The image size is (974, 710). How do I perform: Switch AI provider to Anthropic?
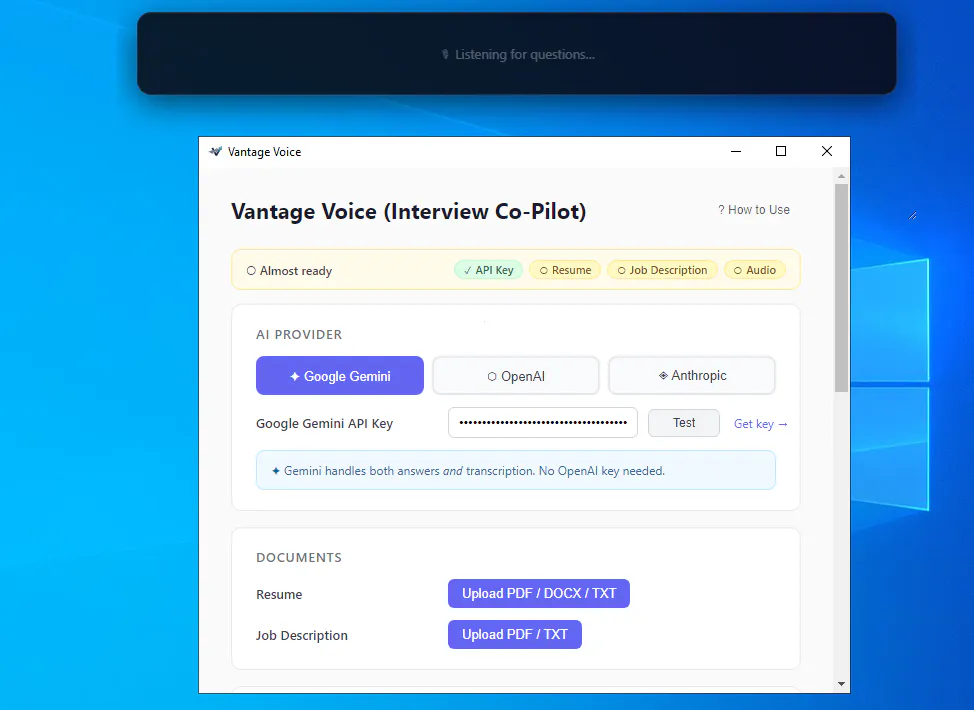click(692, 375)
